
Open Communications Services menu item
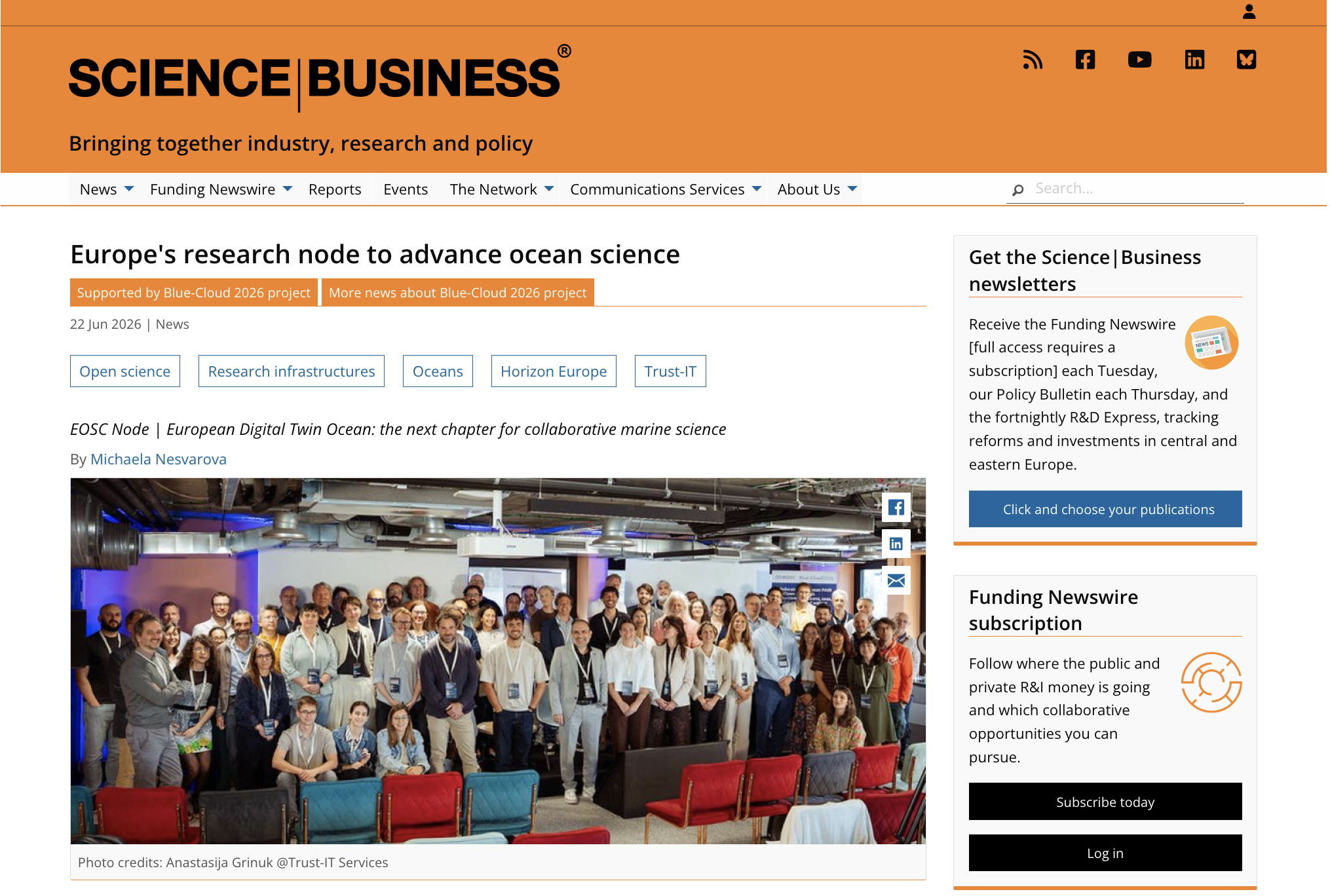(657, 189)
